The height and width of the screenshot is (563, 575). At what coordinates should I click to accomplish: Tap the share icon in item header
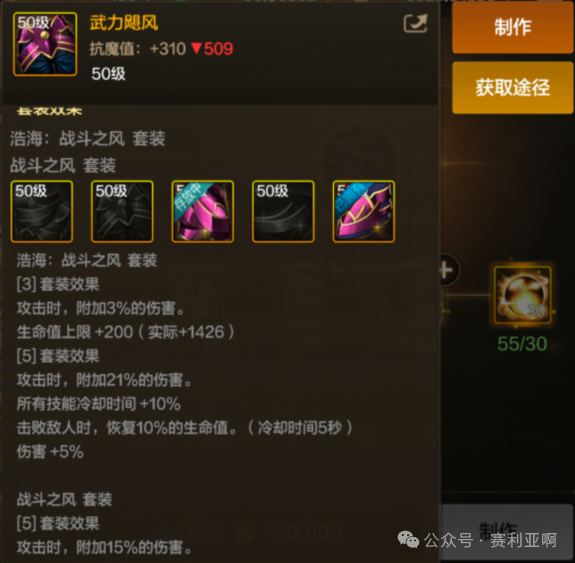coord(415,24)
